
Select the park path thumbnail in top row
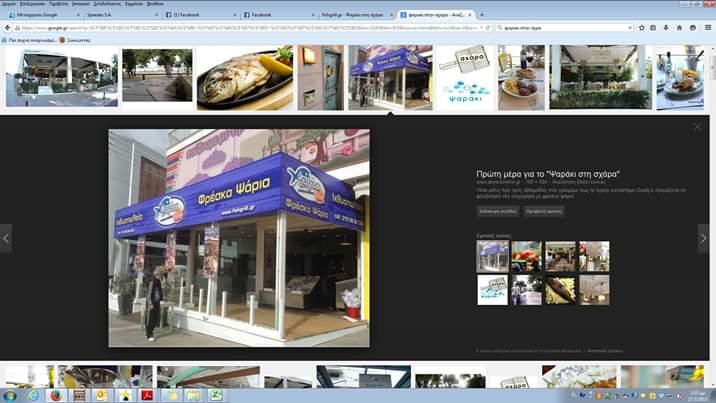coord(157,75)
